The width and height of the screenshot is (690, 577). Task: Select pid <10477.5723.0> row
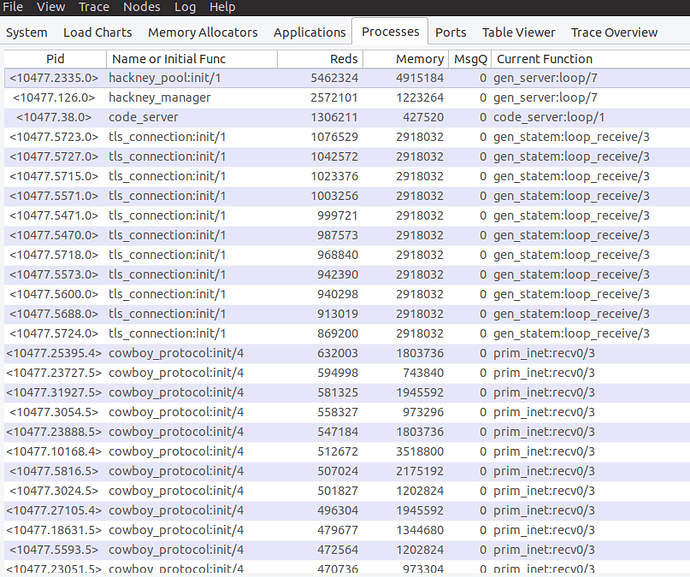pyautogui.click(x=347, y=137)
